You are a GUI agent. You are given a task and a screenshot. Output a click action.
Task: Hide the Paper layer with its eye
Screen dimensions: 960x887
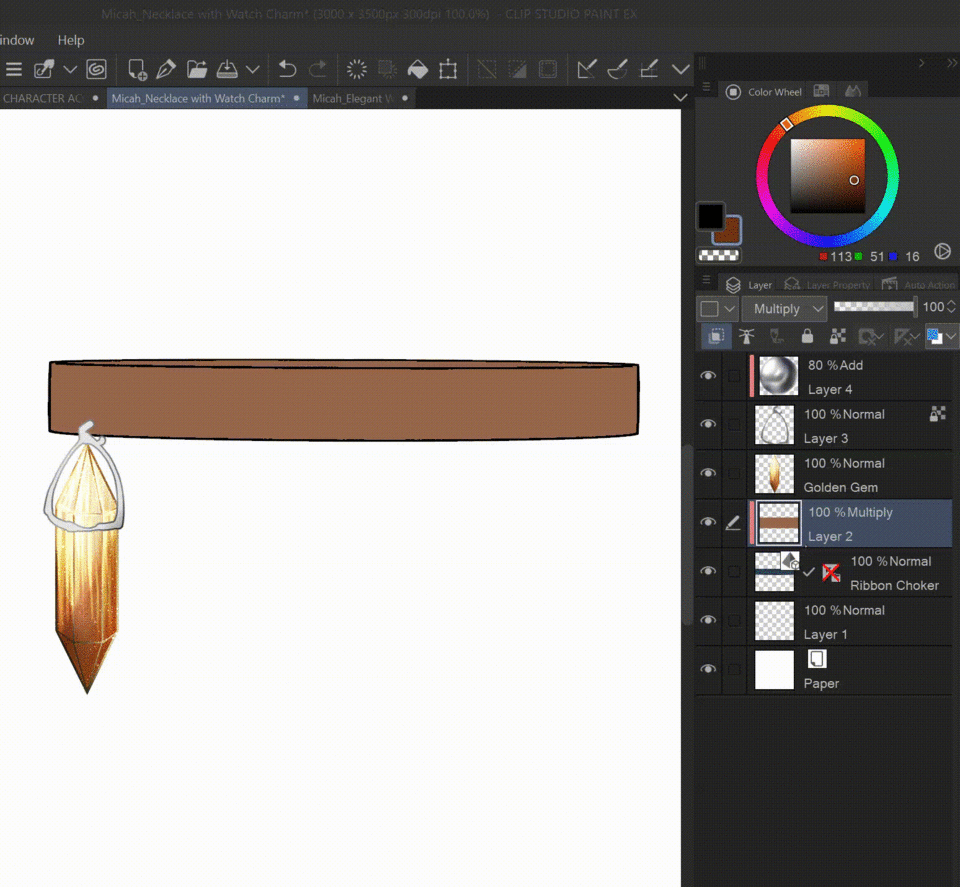pos(708,670)
